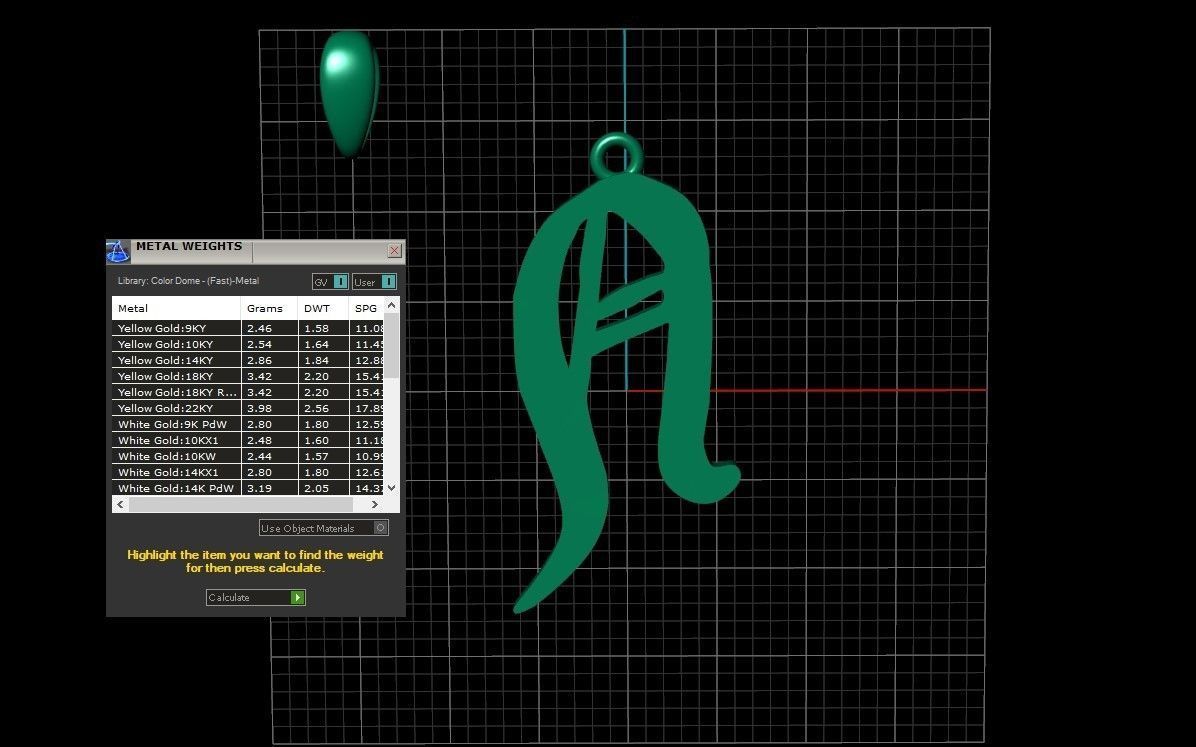Select the White Gold:14KX1 row
The image size is (1196, 747).
248,472
